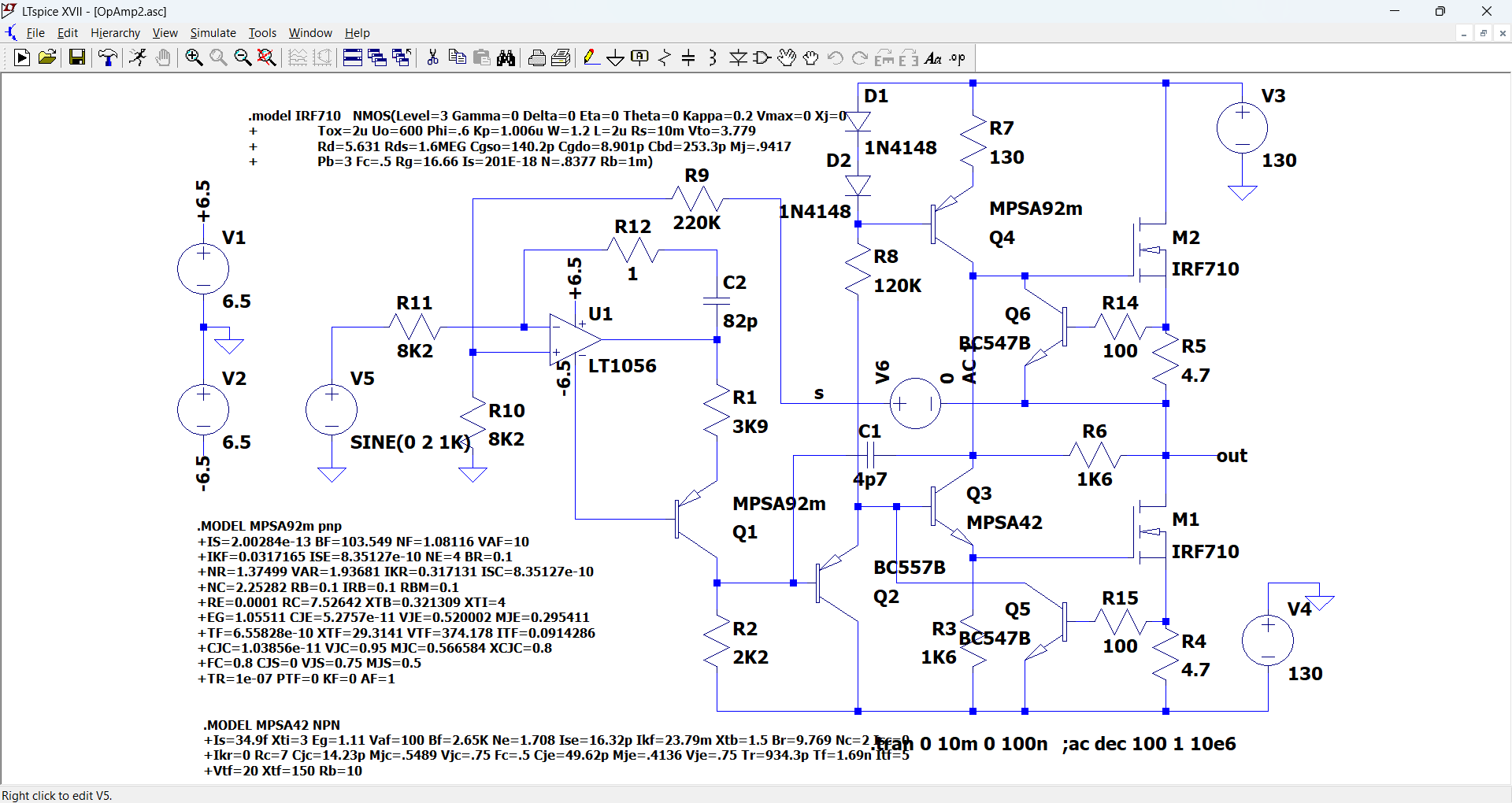Image resolution: width=1512 pixels, height=803 pixels.
Task: Open the Help menu
Action: pos(357,33)
